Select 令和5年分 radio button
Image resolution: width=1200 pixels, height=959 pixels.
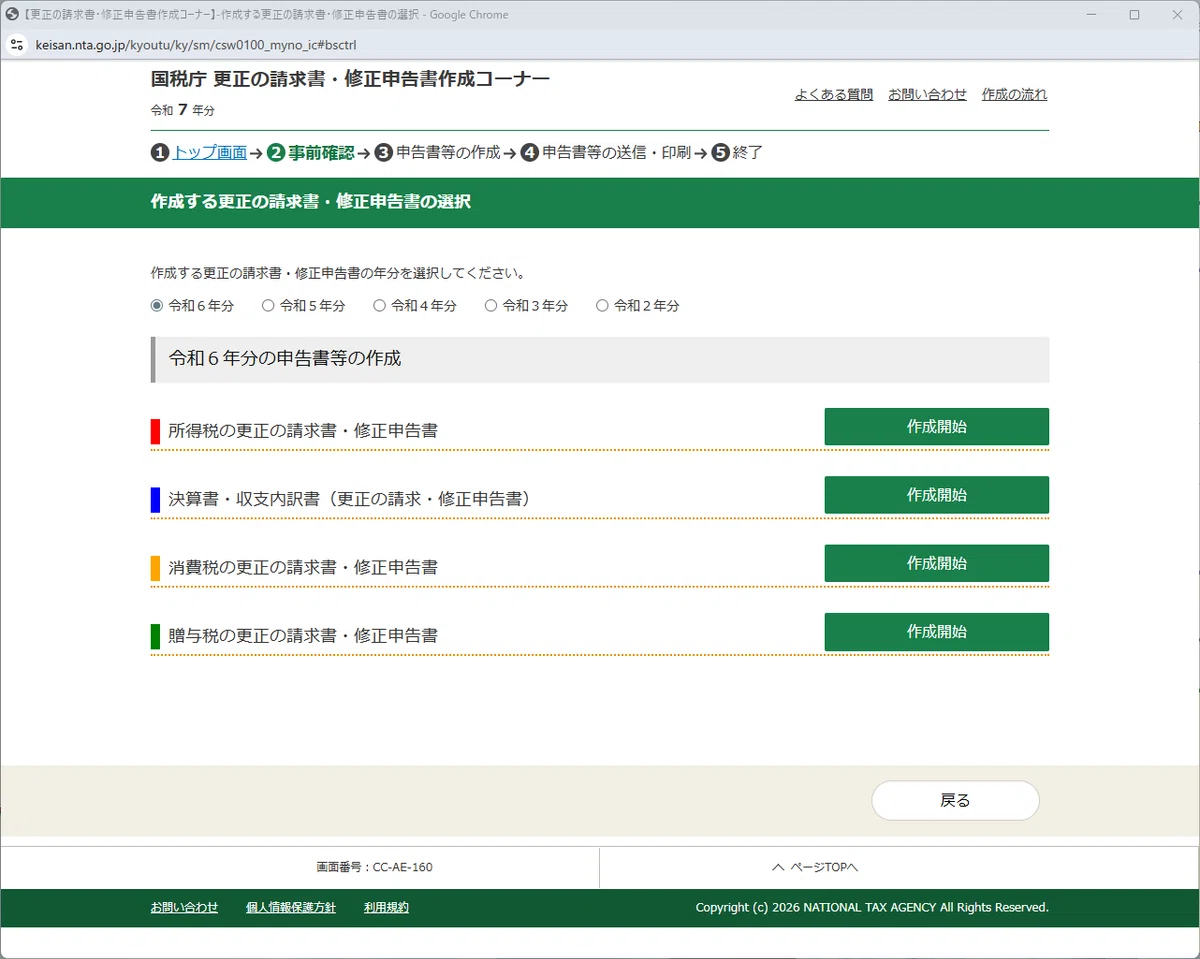coord(268,306)
